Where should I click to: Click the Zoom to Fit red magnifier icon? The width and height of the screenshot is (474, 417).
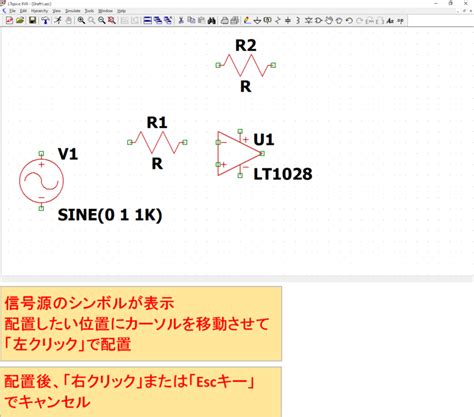tap(112, 21)
